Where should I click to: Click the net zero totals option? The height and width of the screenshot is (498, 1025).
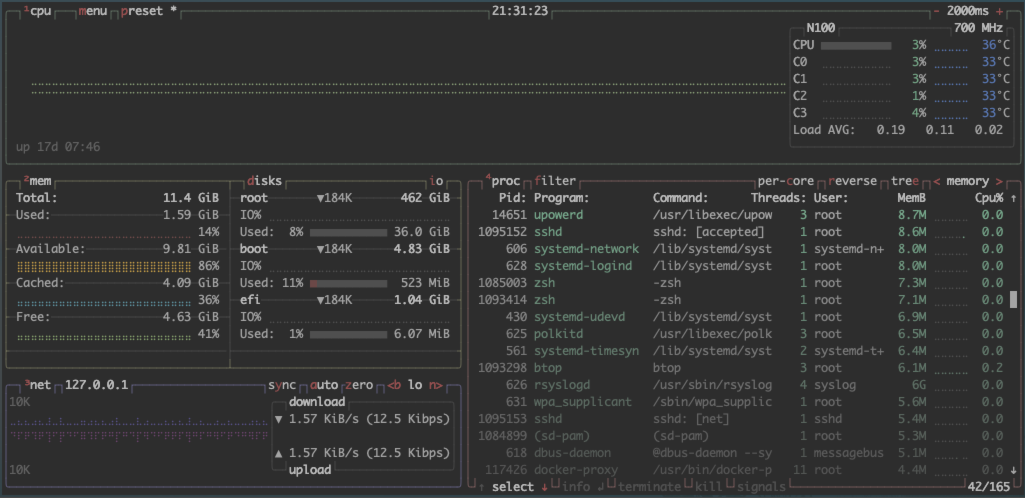click(x=358, y=385)
